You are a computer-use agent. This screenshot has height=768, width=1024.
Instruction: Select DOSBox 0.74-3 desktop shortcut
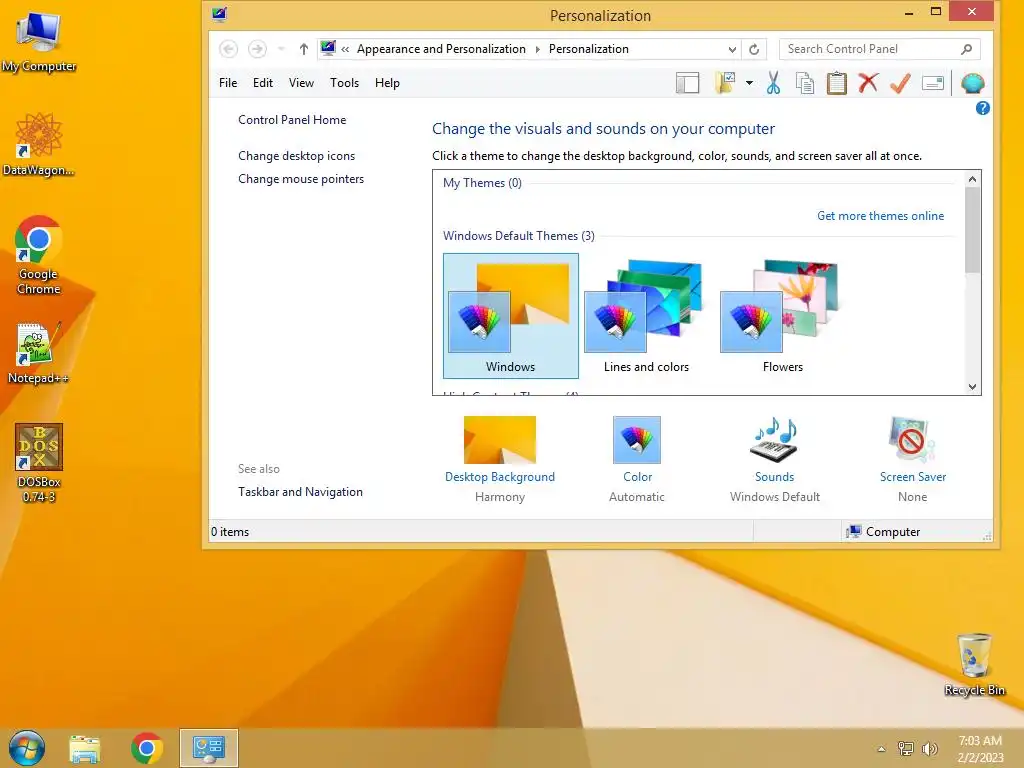39,463
